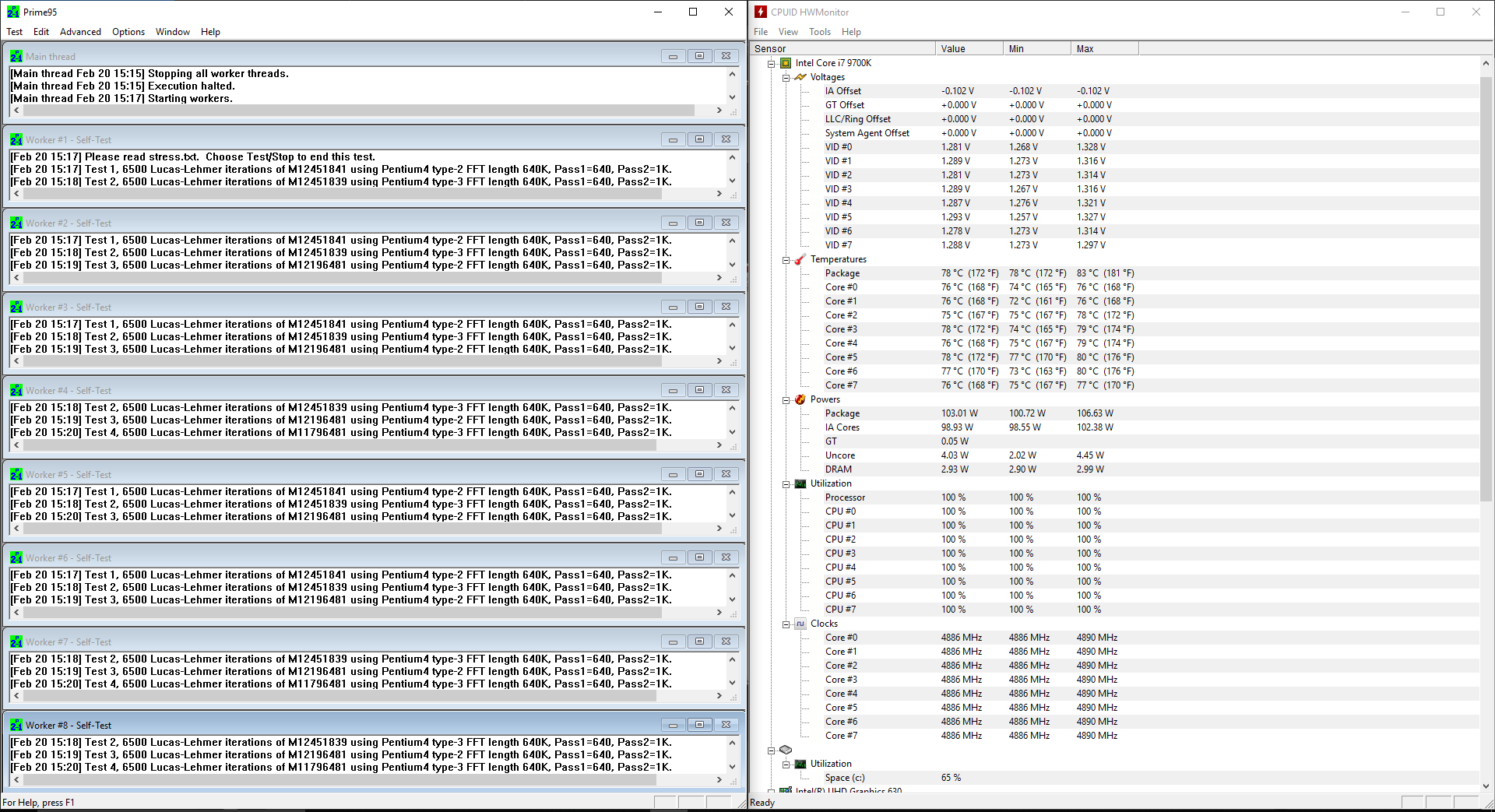Click the Intel Core i7 9700K processor icon

(x=786, y=63)
